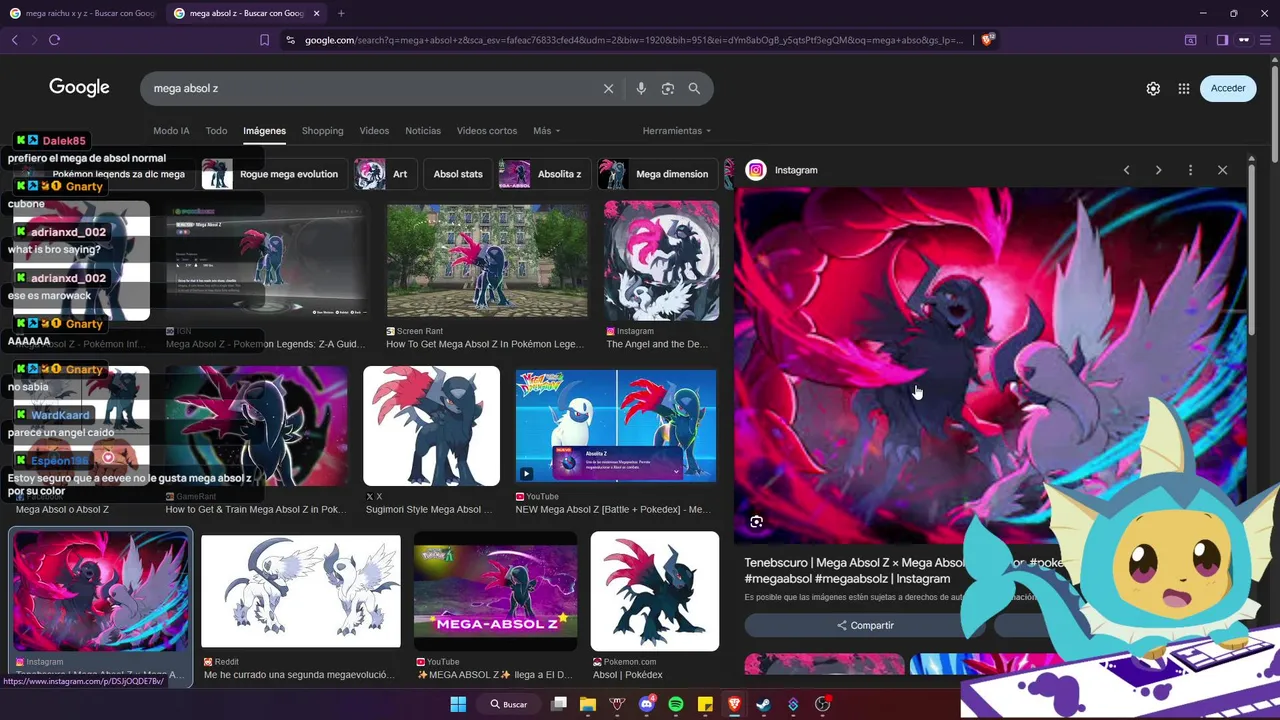Open Windows Start menu
The height and width of the screenshot is (720, 1280).
tap(458, 704)
